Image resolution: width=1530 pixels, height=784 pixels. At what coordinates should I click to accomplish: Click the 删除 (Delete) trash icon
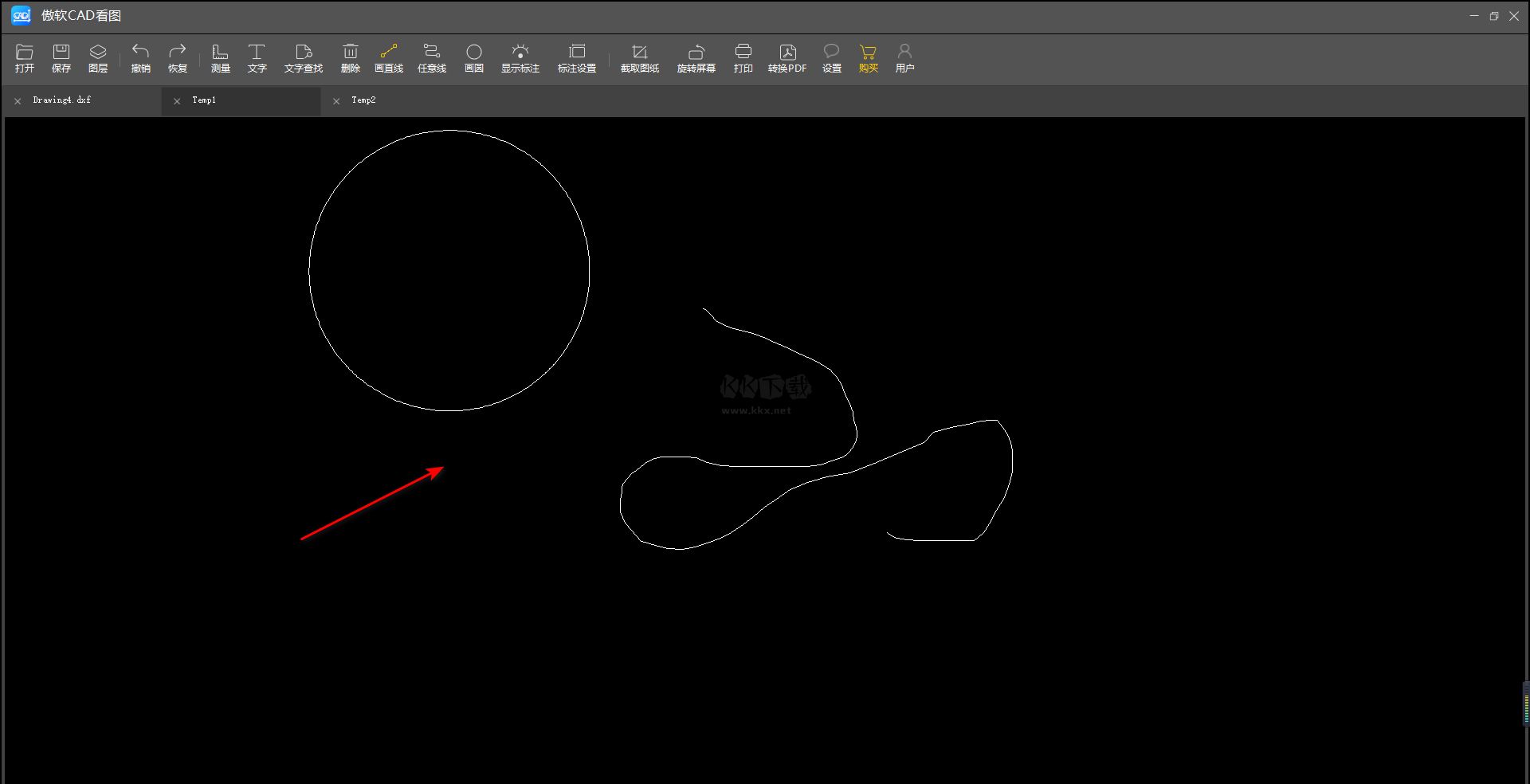coord(351,58)
